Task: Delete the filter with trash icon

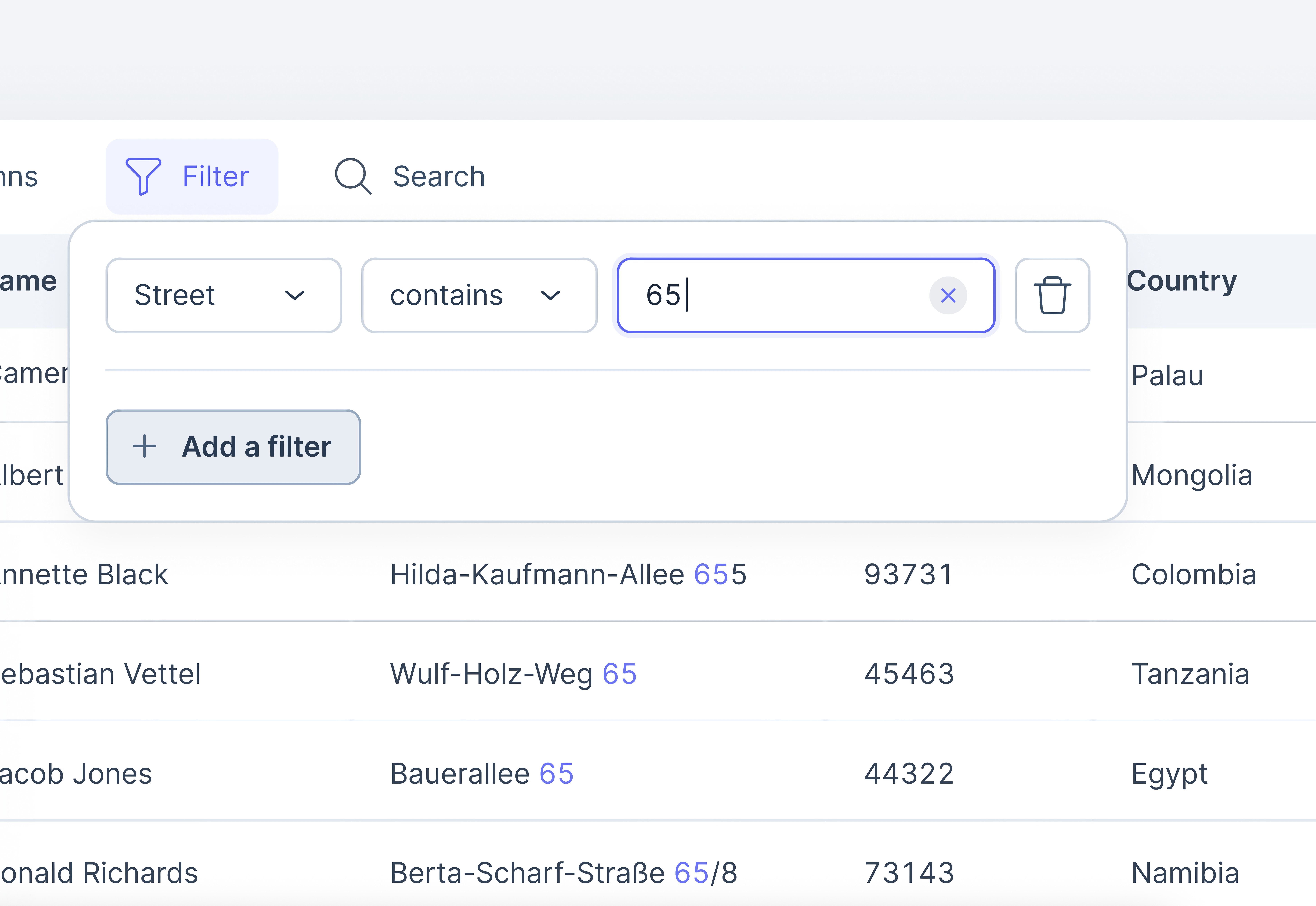Action: [1052, 295]
